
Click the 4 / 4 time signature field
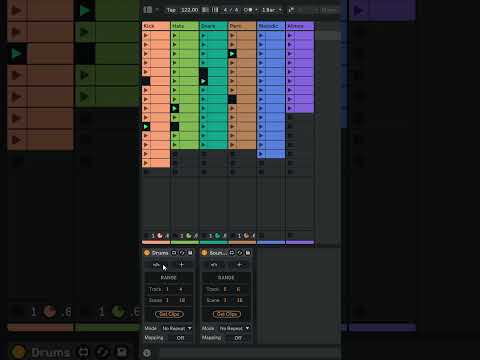point(231,10)
